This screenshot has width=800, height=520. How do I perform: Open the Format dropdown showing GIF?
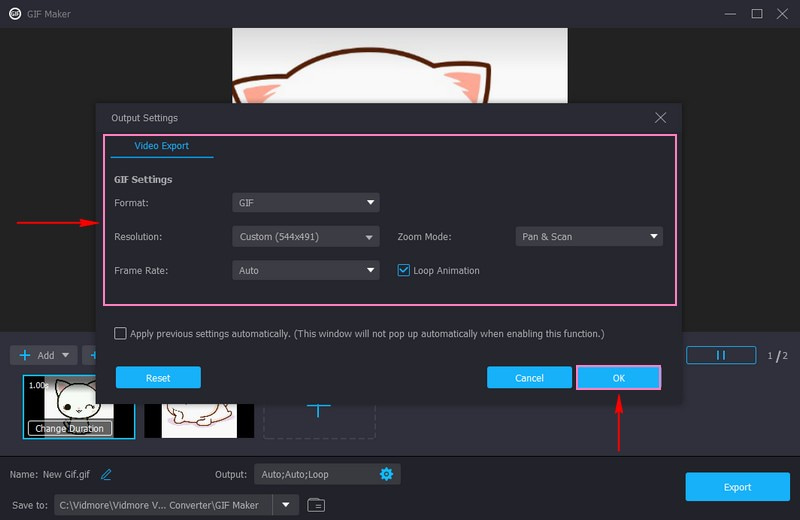pyautogui.click(x=305, y=203)
